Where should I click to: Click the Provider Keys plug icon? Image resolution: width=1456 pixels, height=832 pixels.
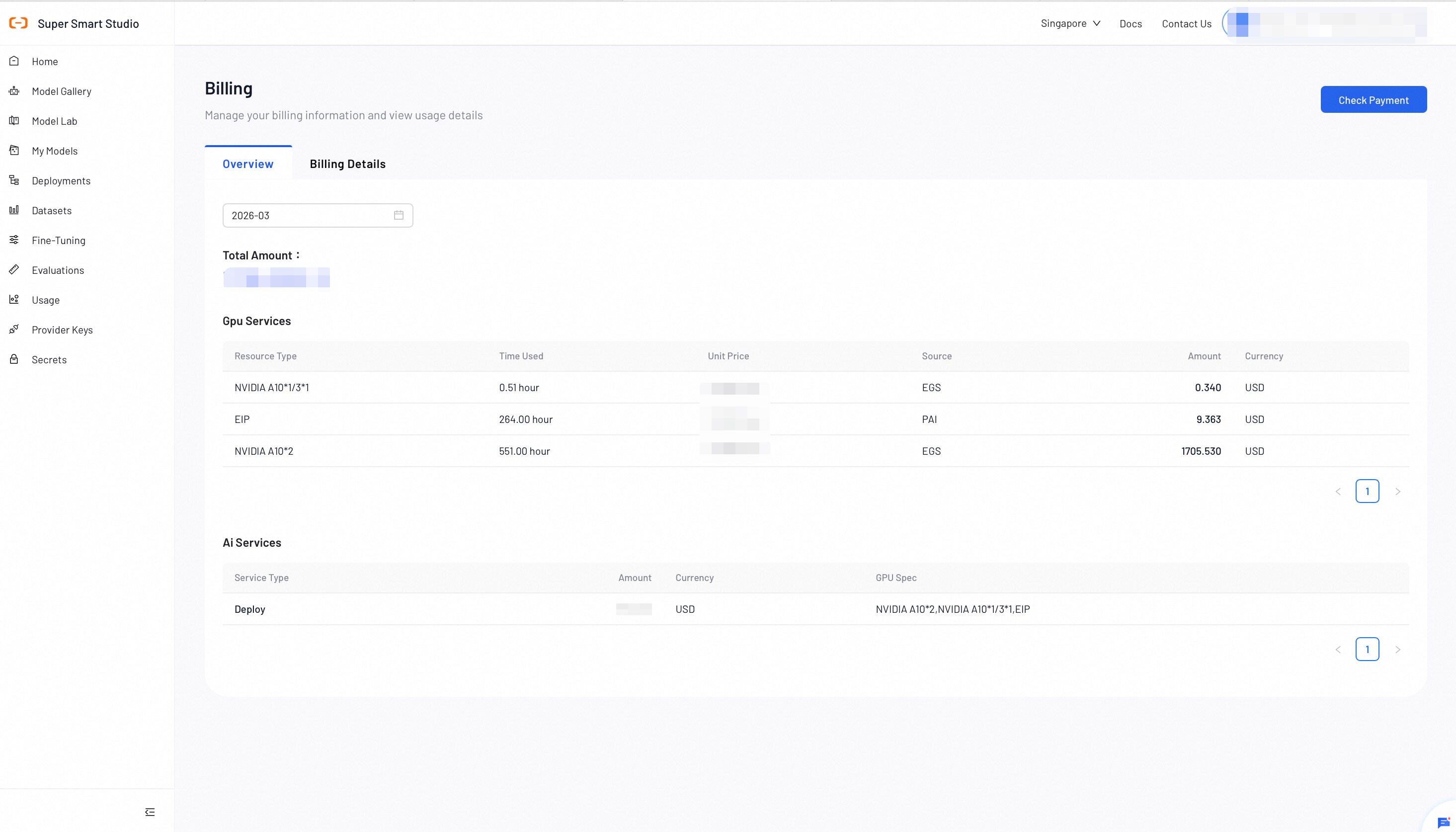pos(14,329)
